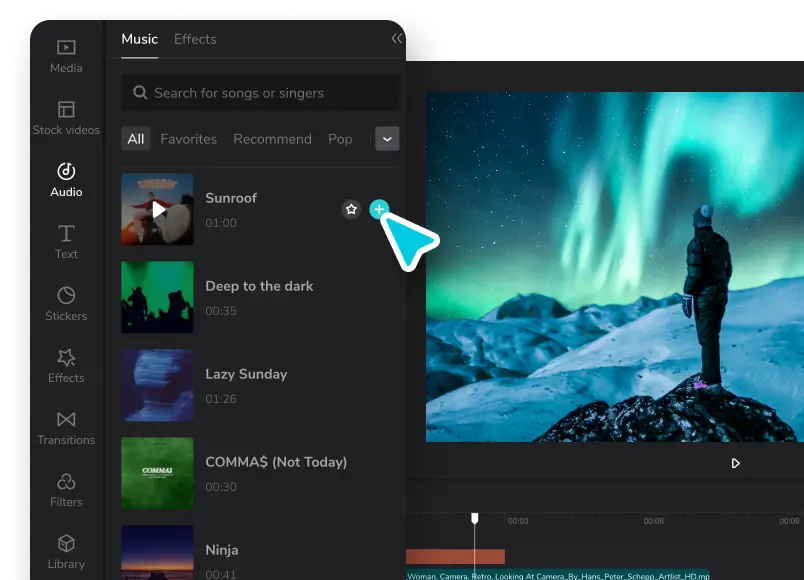Click the COMMA$ (Not Today) title
The height and width of the screenshot is (580, 804).
[x=276, y=462]
